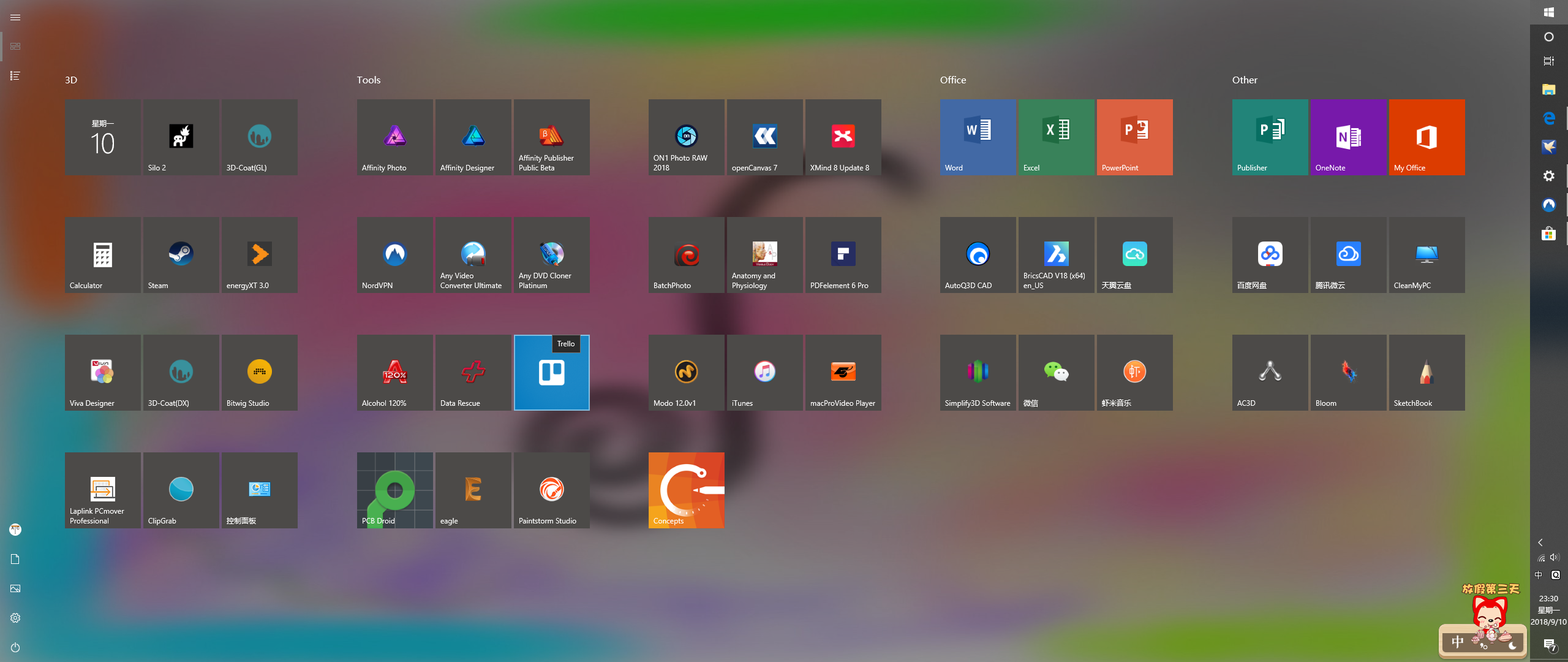Open Anatomy and Physiology tile
Image resolution: width=1568 pixels, height=662 pixels.
tap(764, 255)
